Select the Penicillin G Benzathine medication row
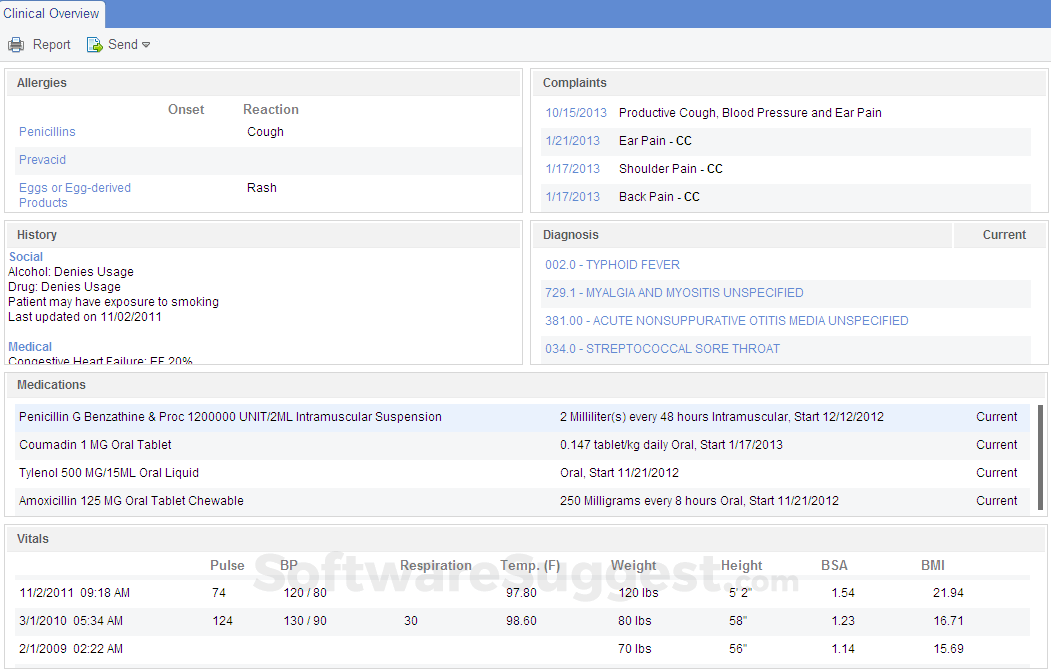Viewport: 1051px width, 671px height. (230, 417)
